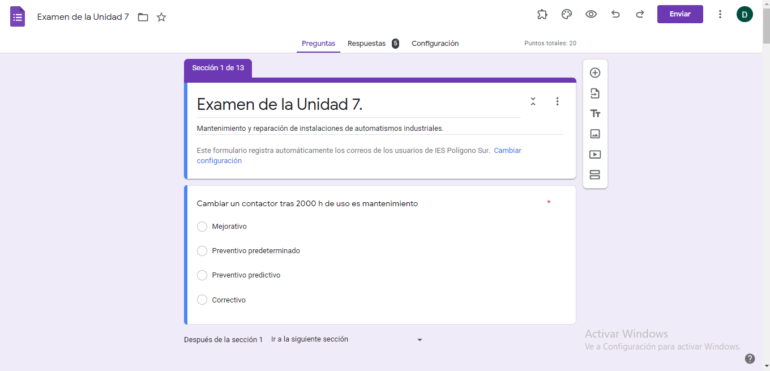The height and width of the screenshot is (371, 770).
Task: Add title and description icon
Action: click(595, 114)
